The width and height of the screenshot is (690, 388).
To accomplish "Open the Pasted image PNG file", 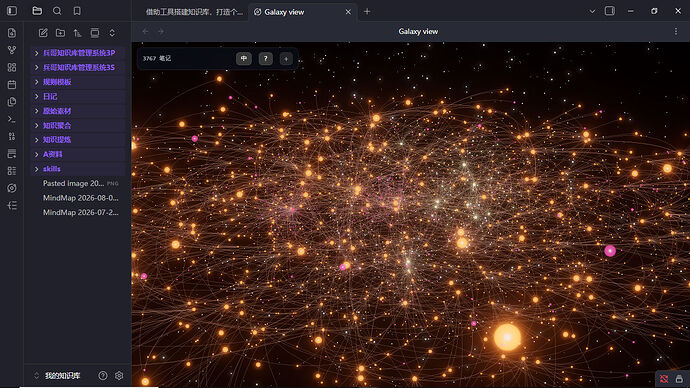I will point(77,183).
